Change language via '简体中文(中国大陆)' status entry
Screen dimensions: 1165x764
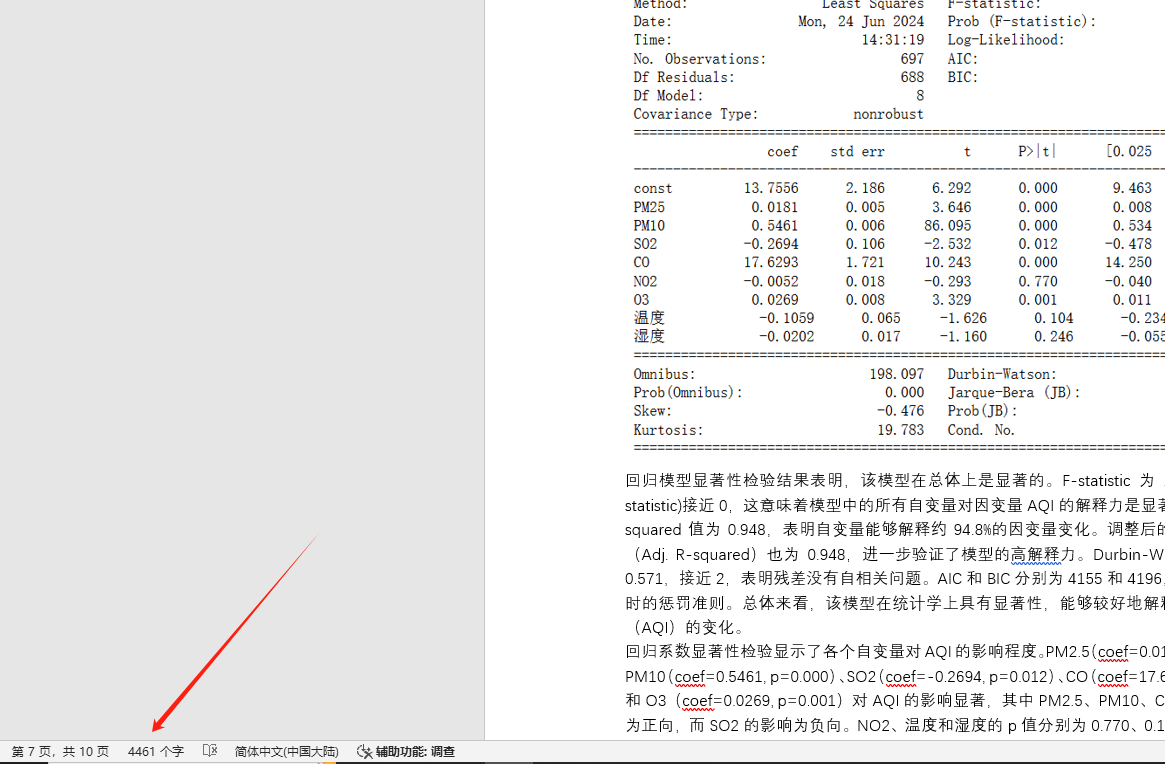287,751
